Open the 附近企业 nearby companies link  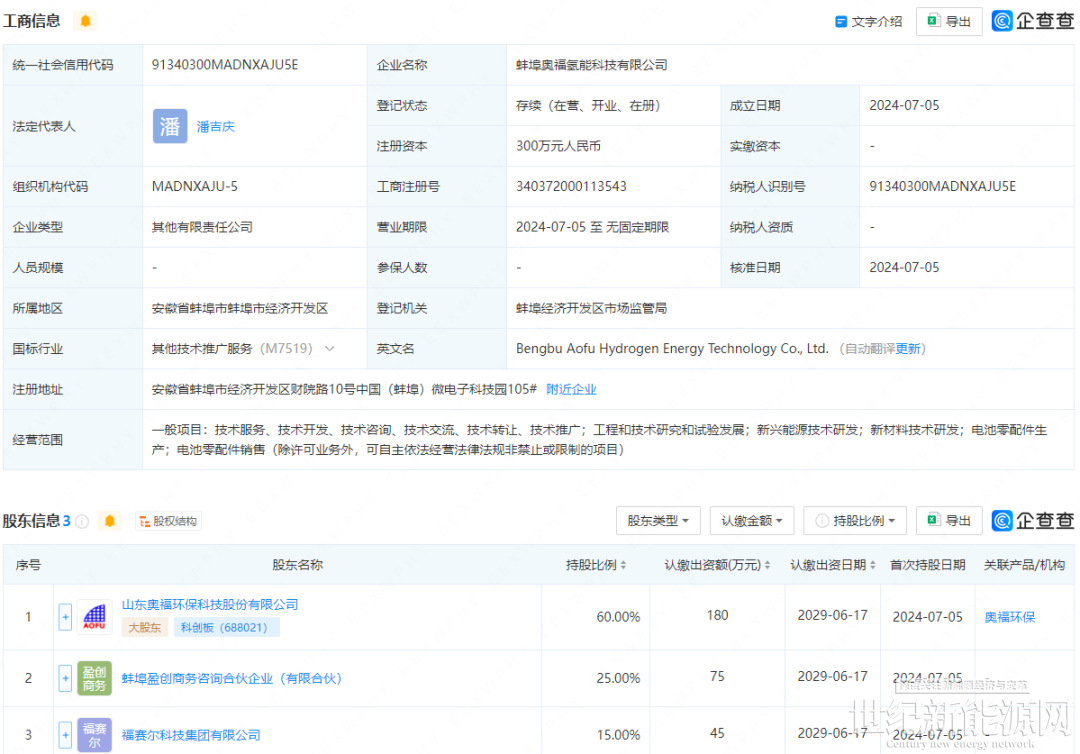click(571, 389)
